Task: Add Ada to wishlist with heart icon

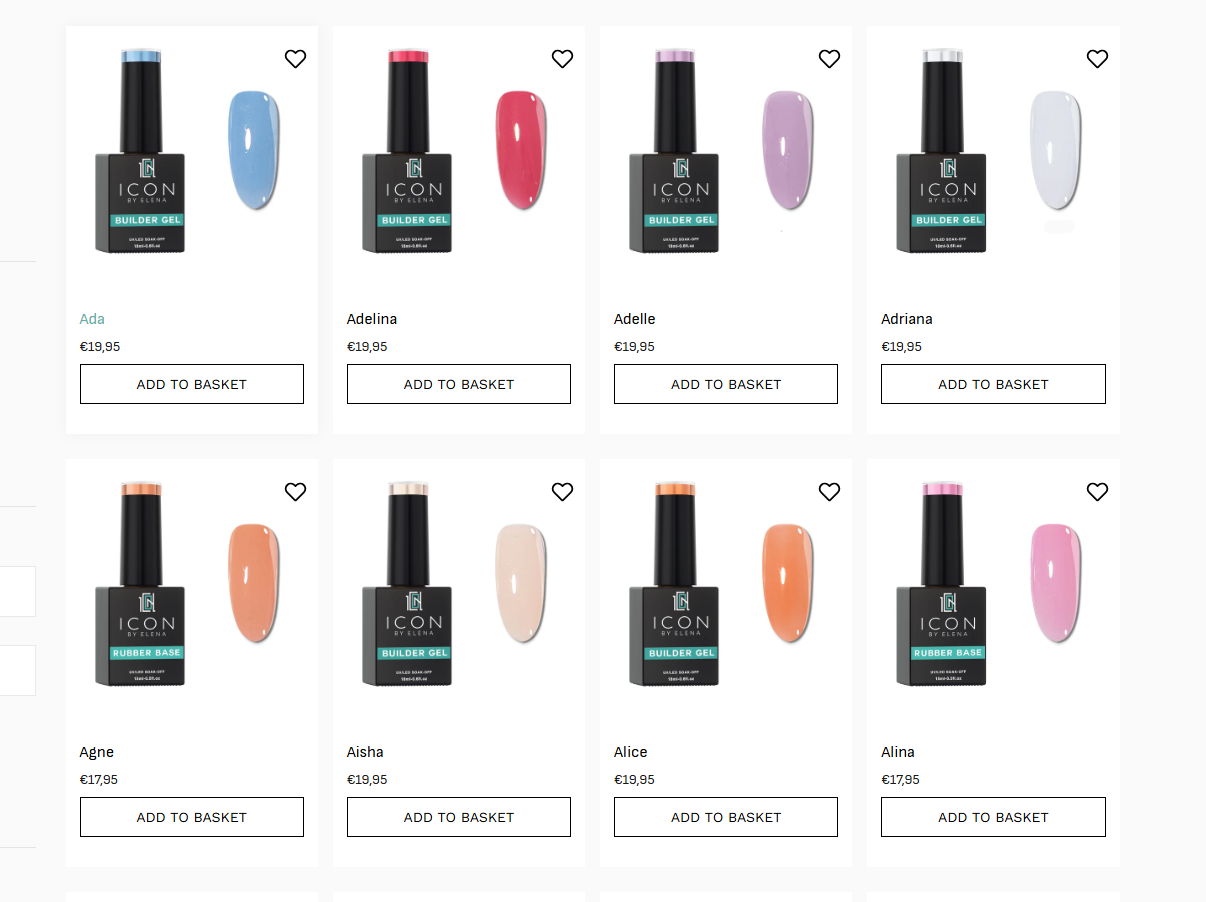Action: tap(295, 59)
